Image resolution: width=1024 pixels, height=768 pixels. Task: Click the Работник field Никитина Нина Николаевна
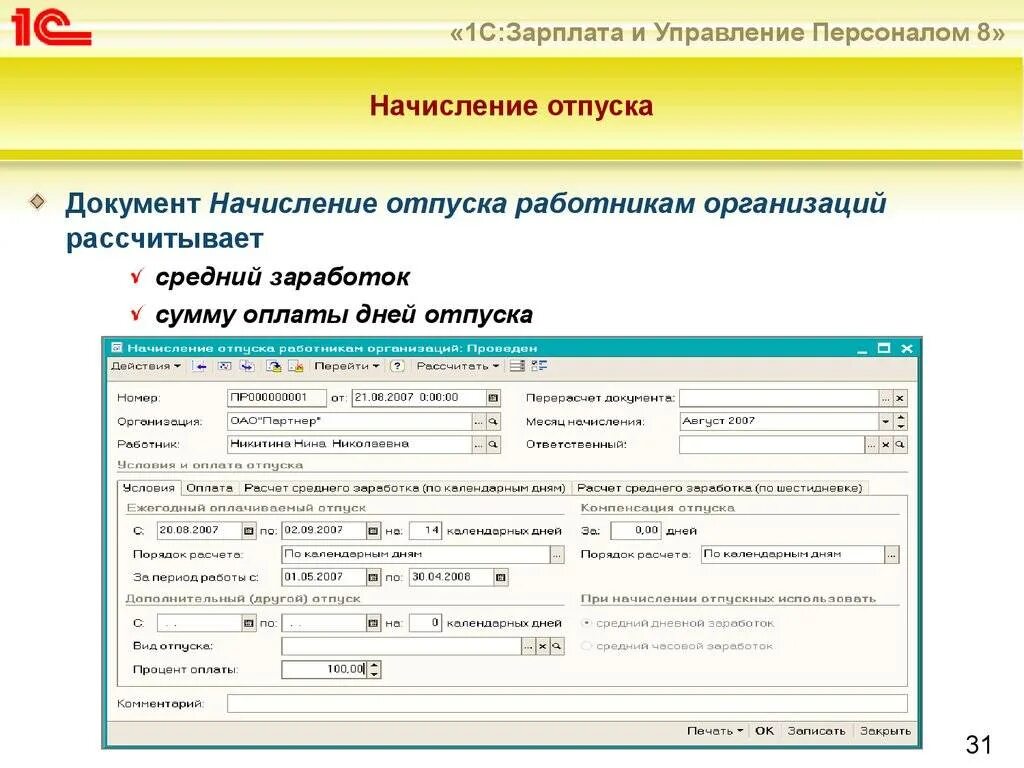coord(349,445)
